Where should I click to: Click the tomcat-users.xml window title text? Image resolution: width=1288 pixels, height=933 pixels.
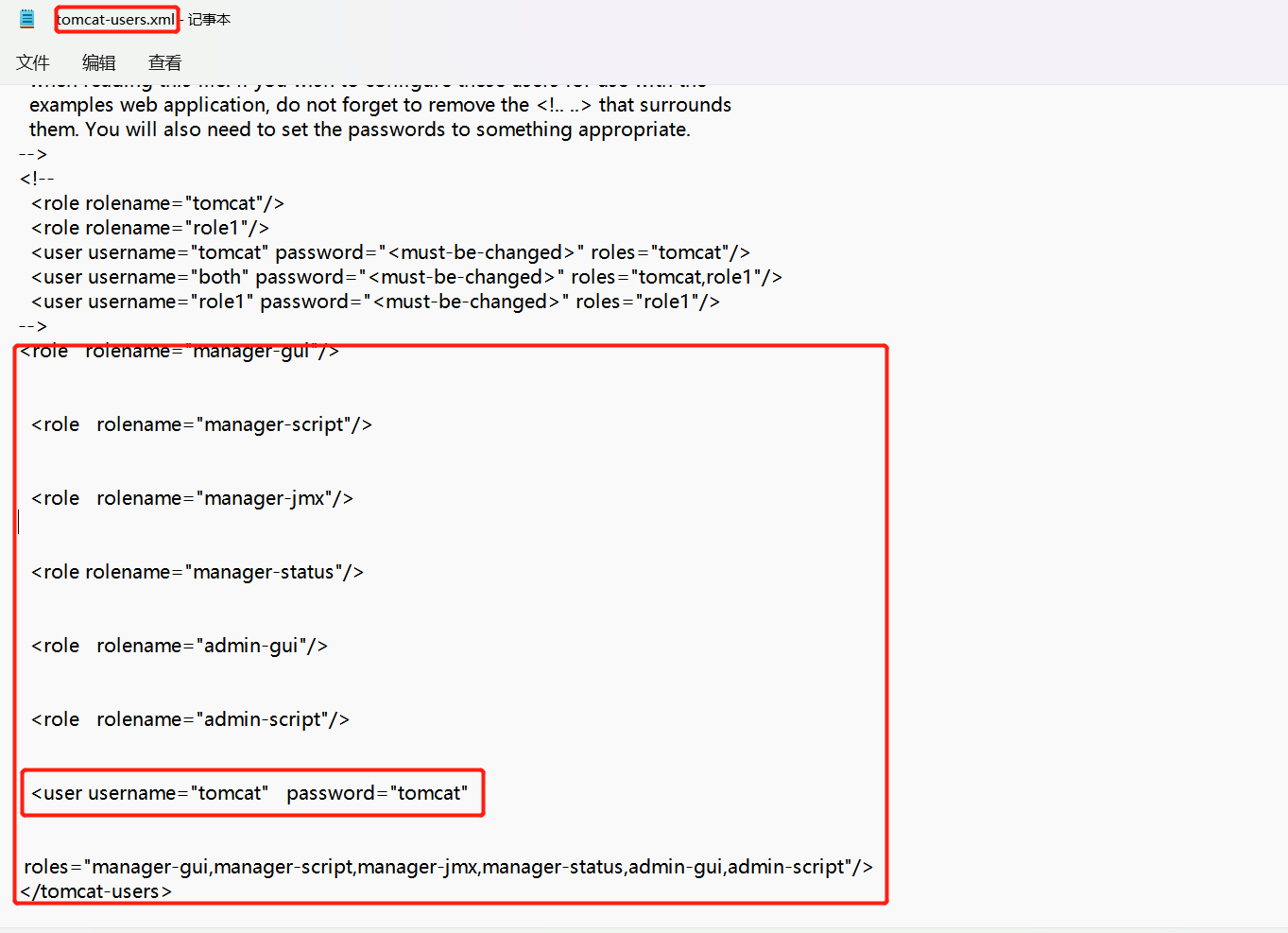116,19
